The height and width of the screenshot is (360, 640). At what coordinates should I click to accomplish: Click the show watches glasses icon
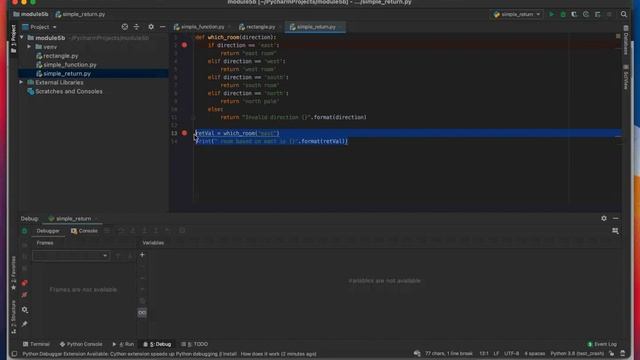point(142,313)
